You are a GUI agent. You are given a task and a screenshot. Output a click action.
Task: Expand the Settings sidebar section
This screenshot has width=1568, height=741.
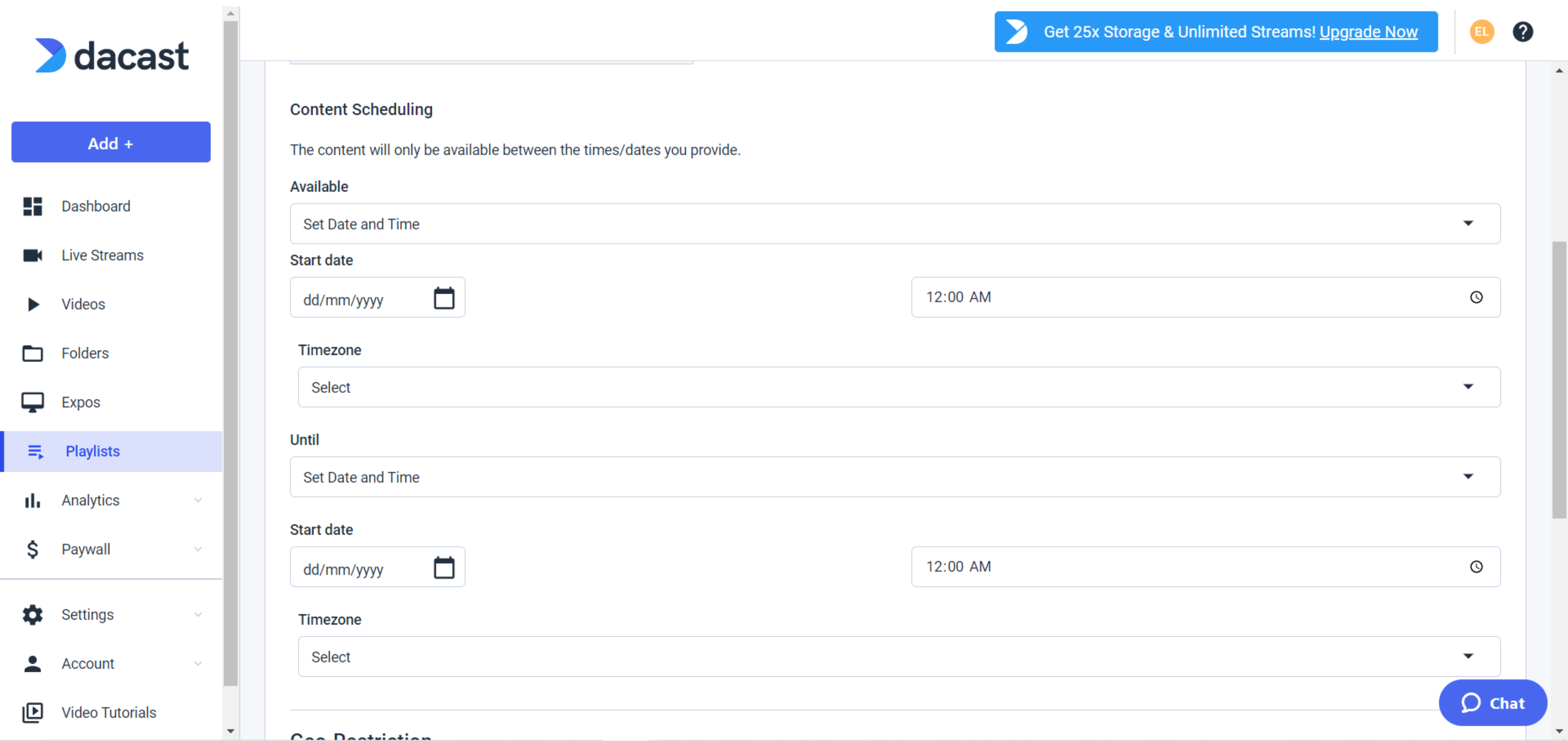(x=111, y=614)
